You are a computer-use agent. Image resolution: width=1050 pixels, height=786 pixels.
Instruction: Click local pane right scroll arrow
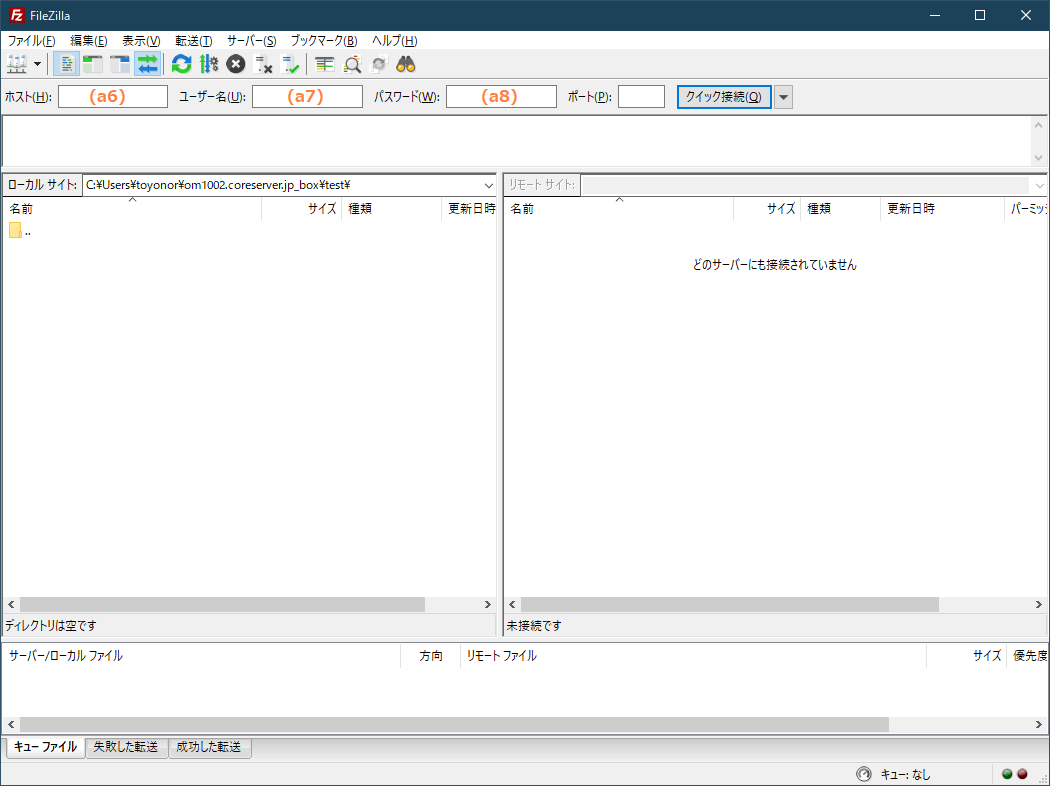tap(488, 605)
